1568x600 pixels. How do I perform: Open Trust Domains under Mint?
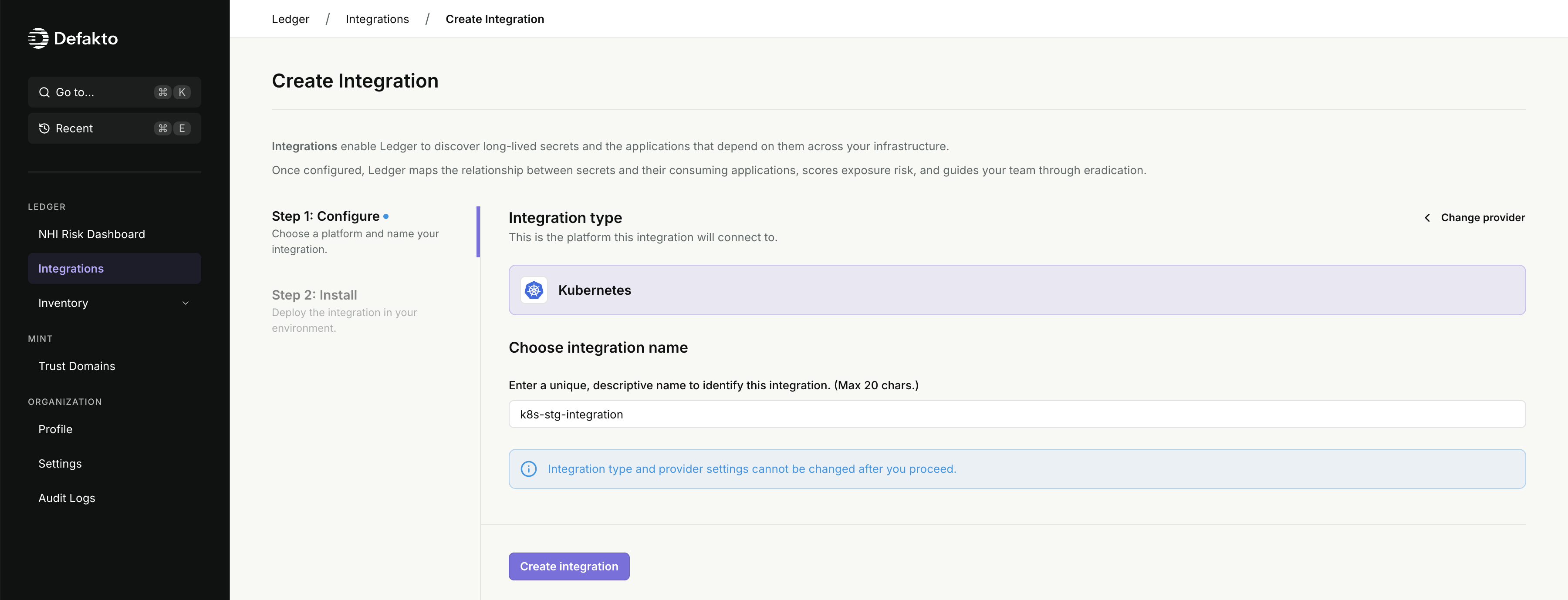point(115,366)
